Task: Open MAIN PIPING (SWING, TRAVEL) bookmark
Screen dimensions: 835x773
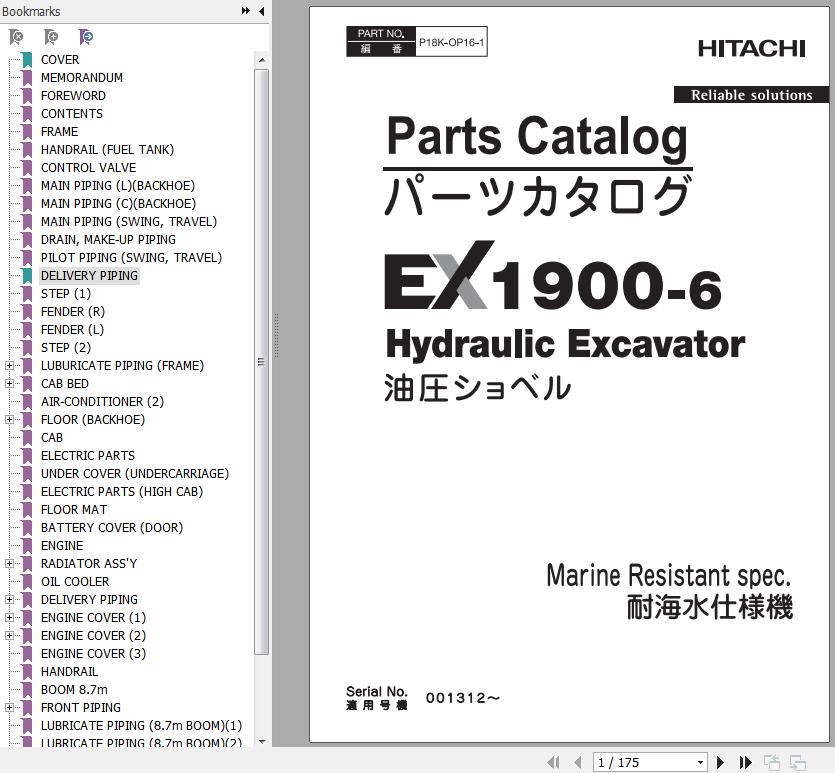Action: [129, 221]
